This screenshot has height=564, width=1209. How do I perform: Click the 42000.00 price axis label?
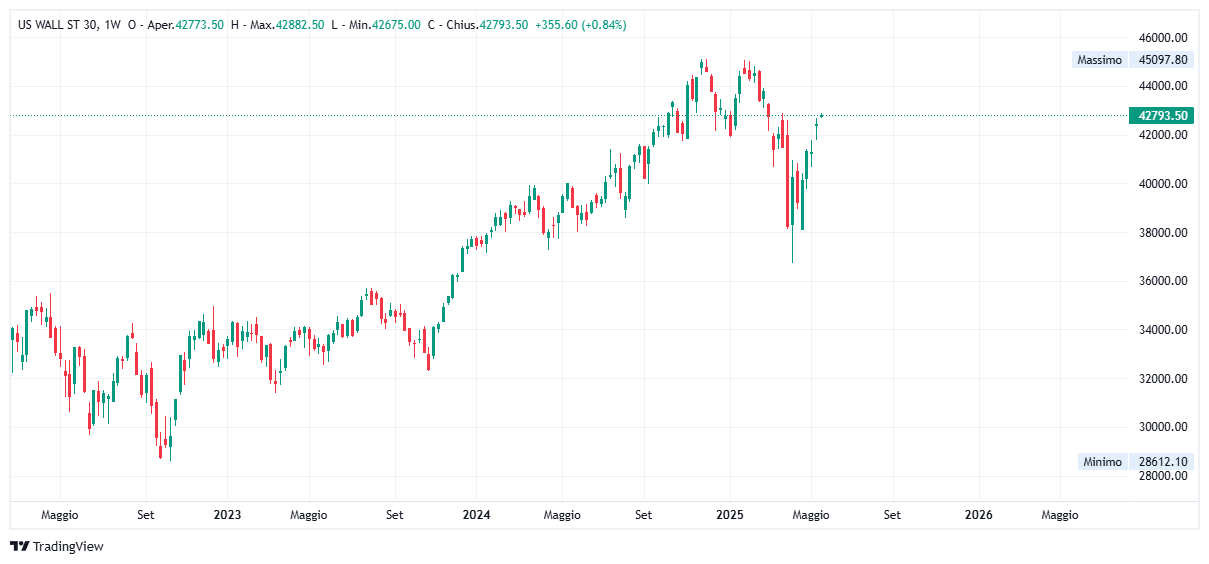tap(1163, 135)
